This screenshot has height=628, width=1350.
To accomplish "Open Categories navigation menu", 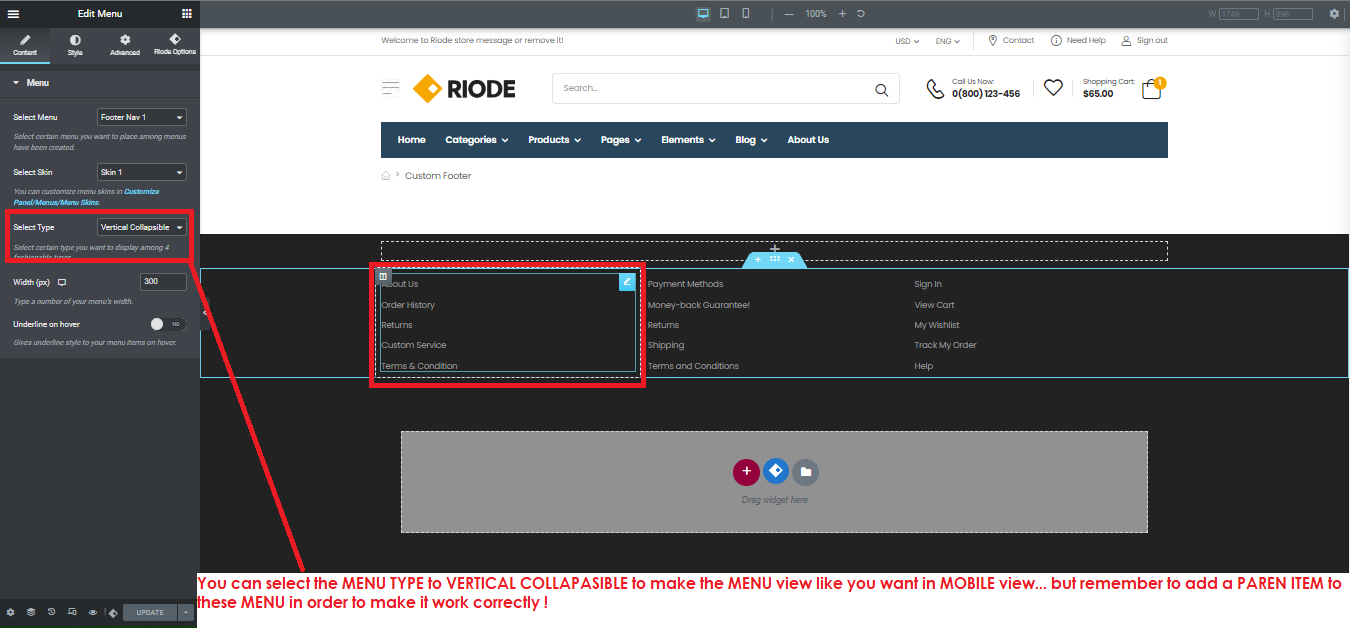I will pyautogui.click(x=477, y=140).
